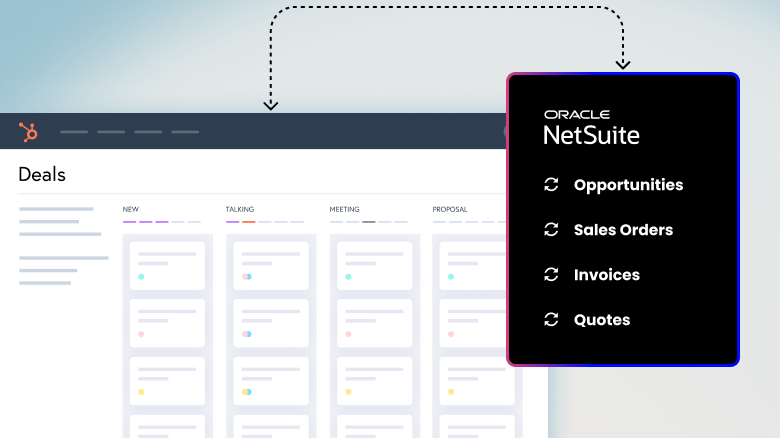Select the NEW pipeline column header
This screenshot has height=438, width=780.
click(x=131, y=210)
